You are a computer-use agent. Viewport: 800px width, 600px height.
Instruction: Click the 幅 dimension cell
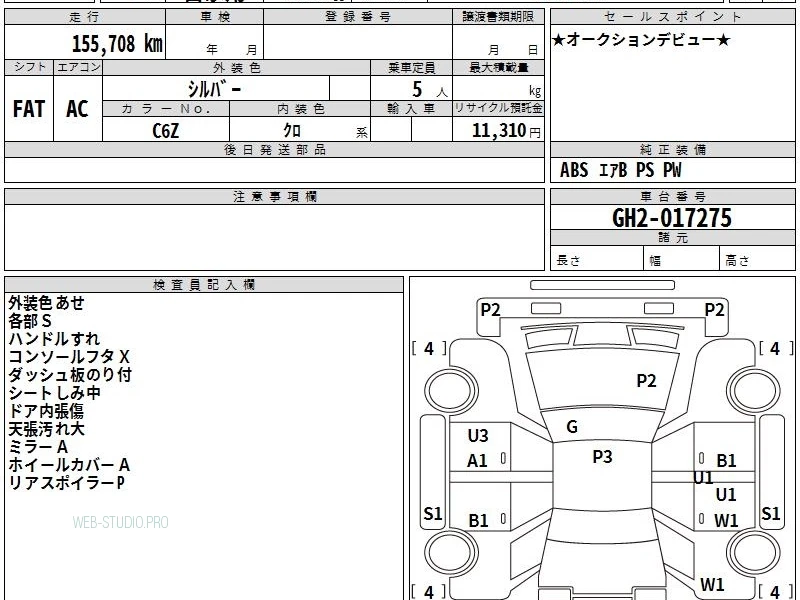682,260
